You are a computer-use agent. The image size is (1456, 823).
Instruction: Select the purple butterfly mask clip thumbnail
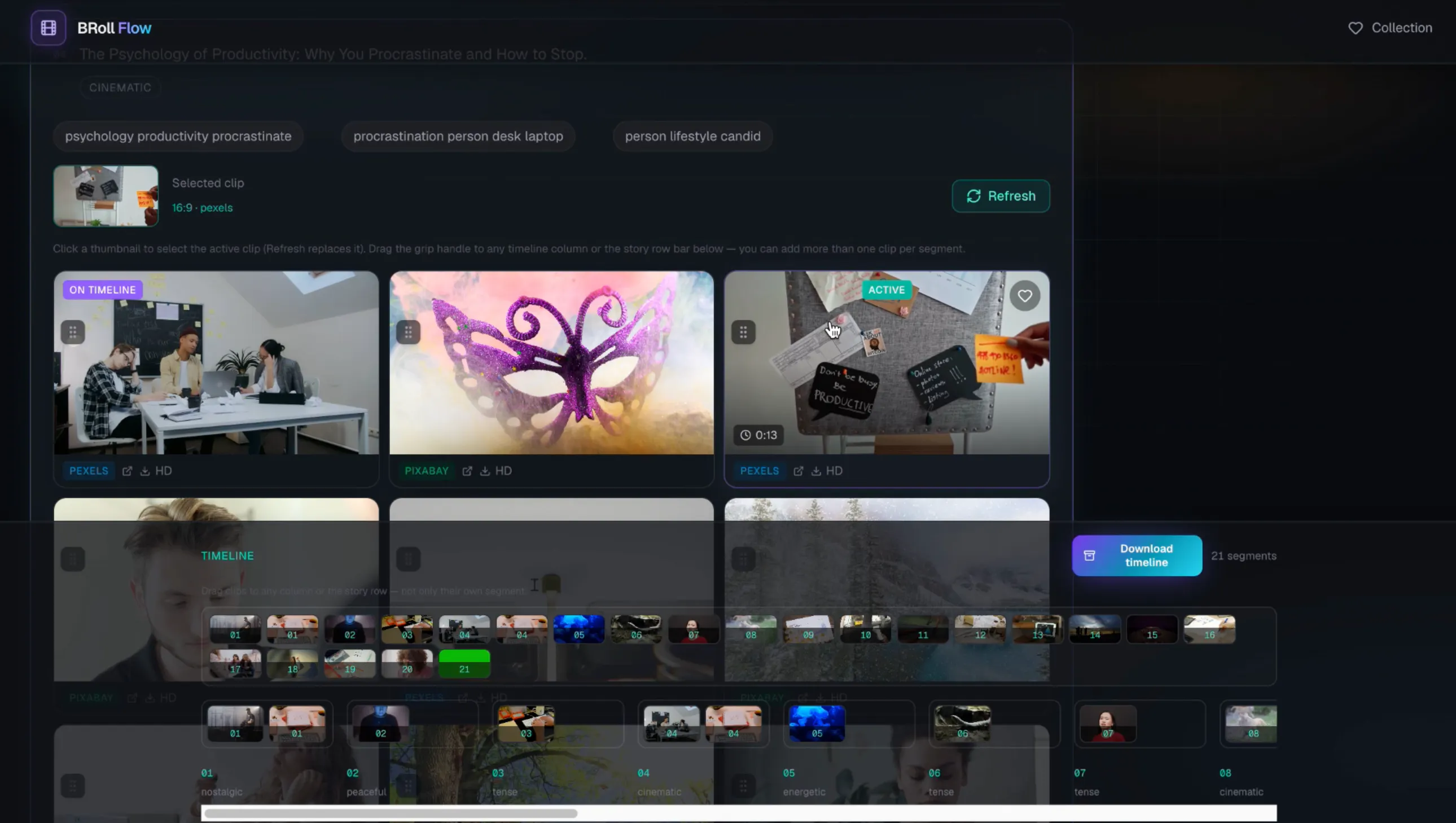pos(552,363)
